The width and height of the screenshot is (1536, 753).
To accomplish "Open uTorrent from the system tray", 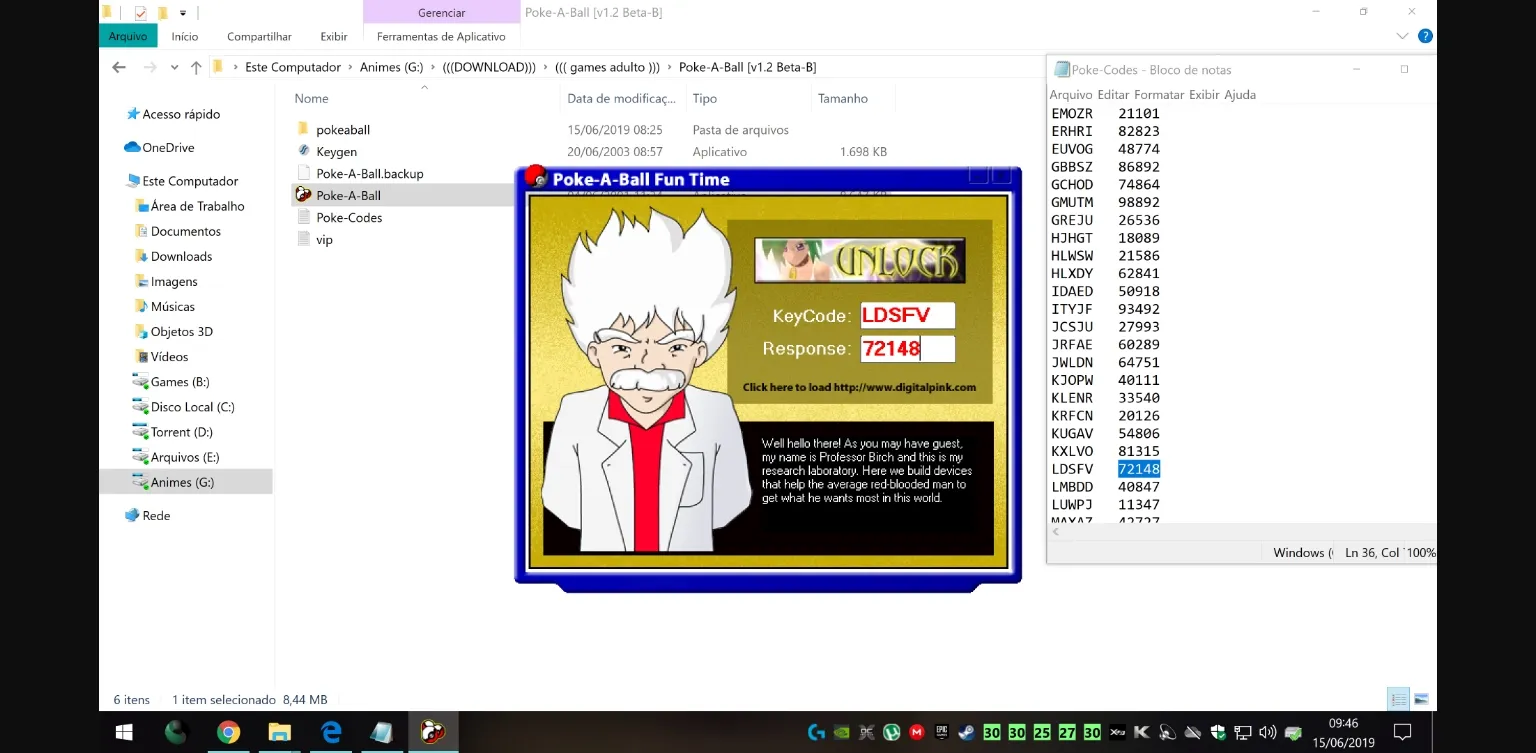I will (891, 732).
